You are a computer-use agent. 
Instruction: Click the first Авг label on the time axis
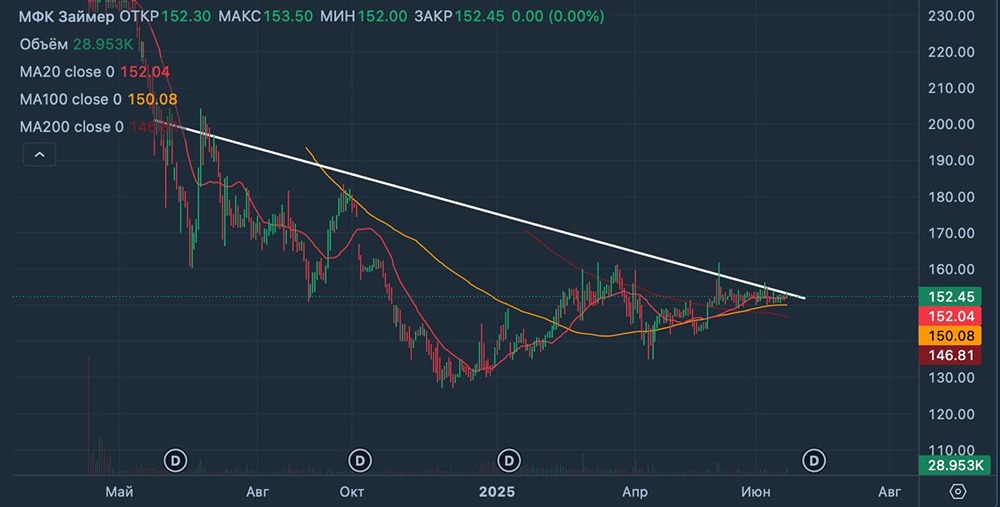258,492
